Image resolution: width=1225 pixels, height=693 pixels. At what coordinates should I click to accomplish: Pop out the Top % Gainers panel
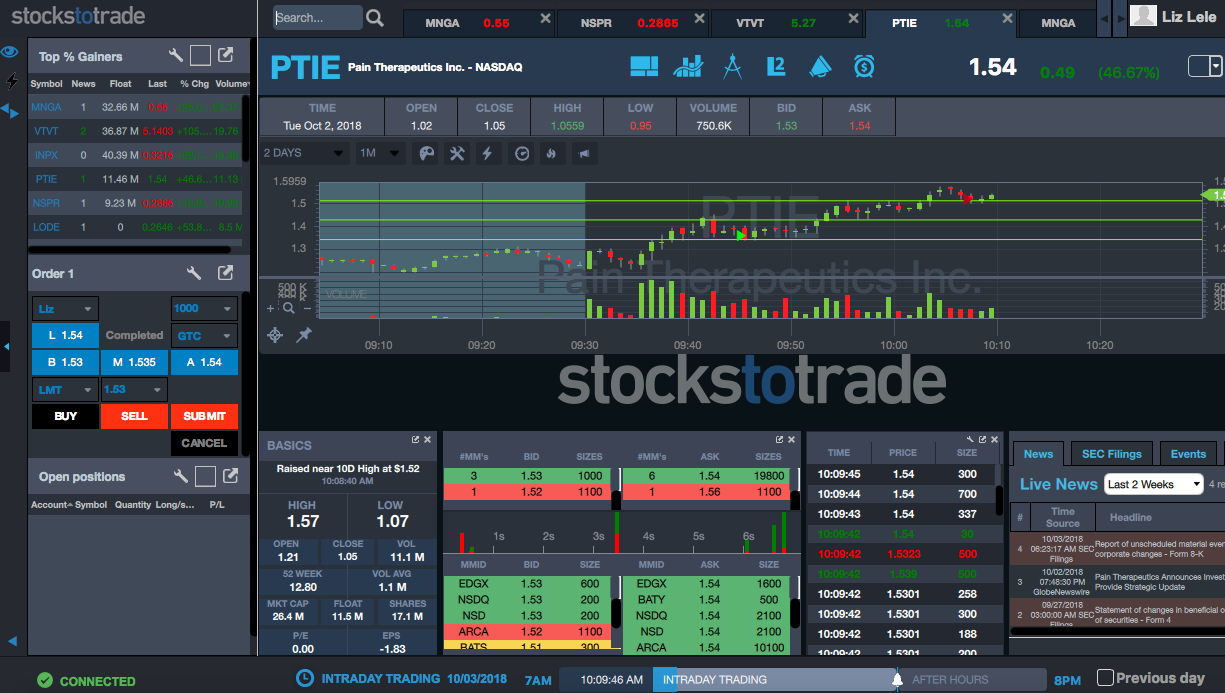point(226,57)
